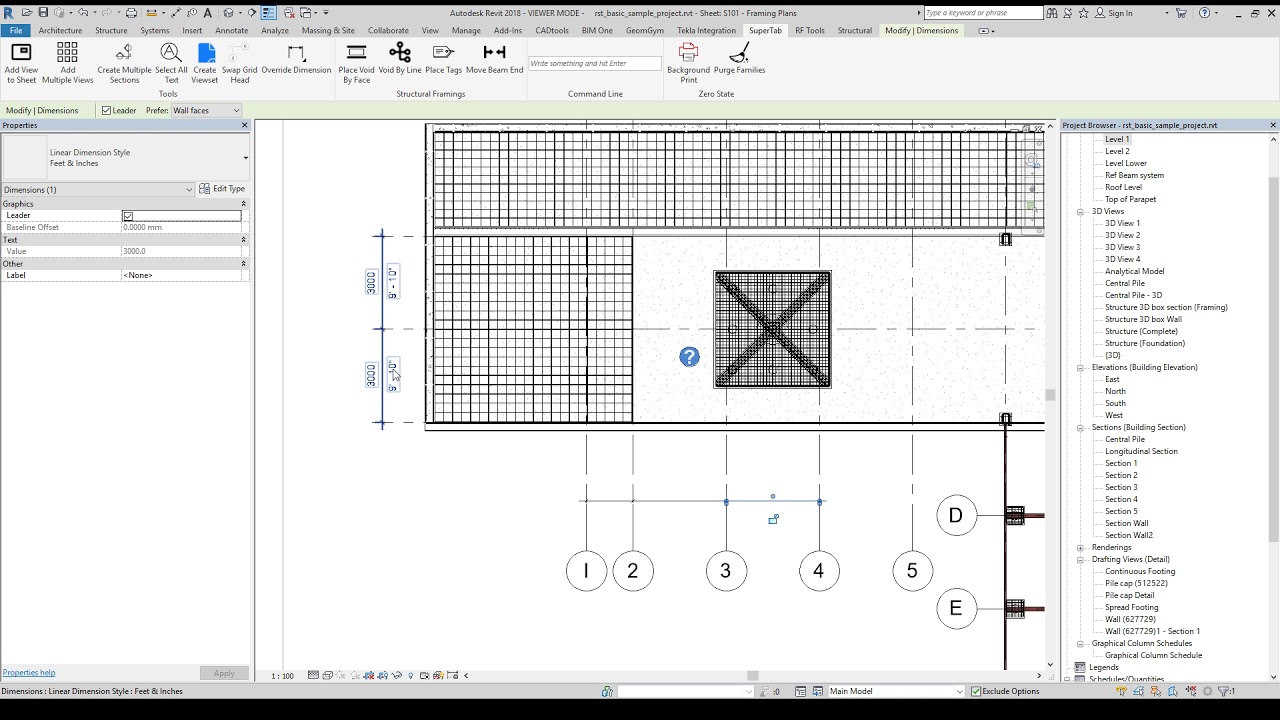1280x720 pixels.
Task: Click Sign In in the title bar
Action: pyautogui.click(x=1120, y=13)
